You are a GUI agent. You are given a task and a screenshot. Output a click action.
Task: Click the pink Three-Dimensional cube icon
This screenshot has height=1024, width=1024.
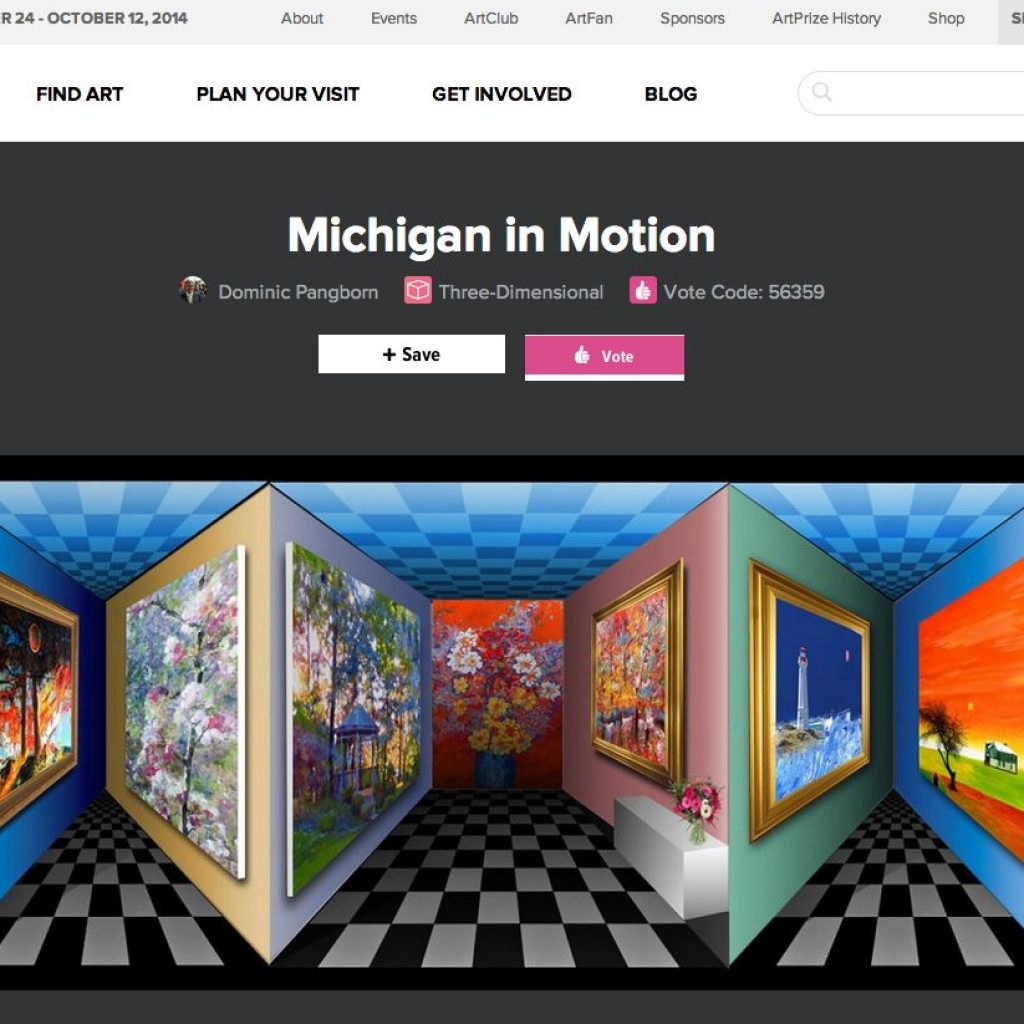[x=418, y=291]
